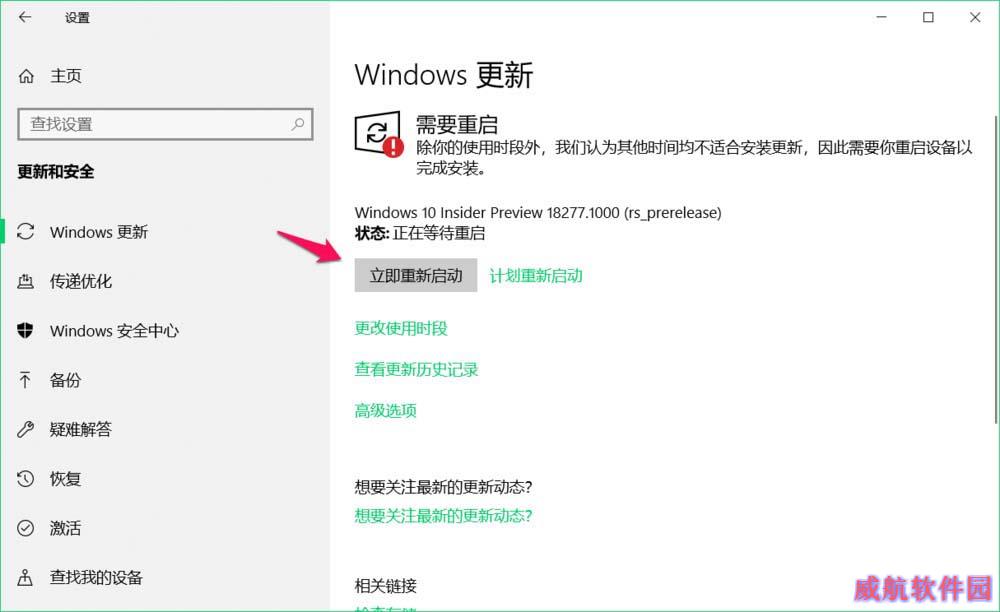1000x612 pixels.
Task: Open the 激活 checkmark circle icon
Action: point(26,528)
